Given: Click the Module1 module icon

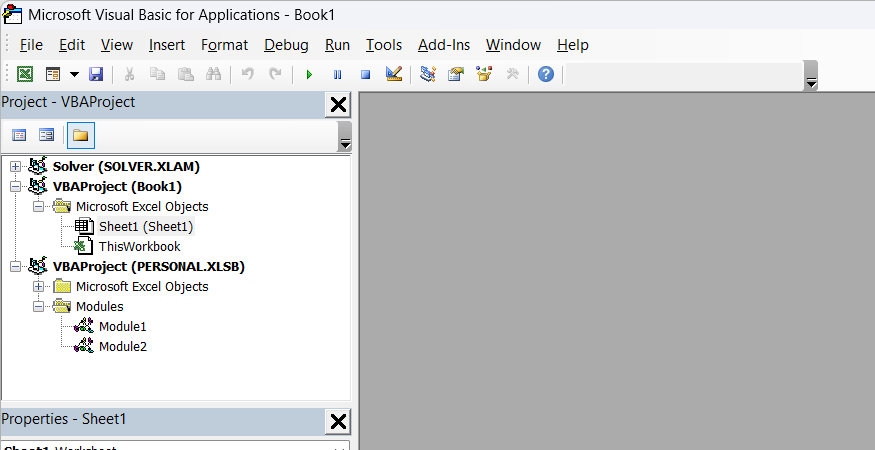Looking at the screenshot, I should 84,327.
